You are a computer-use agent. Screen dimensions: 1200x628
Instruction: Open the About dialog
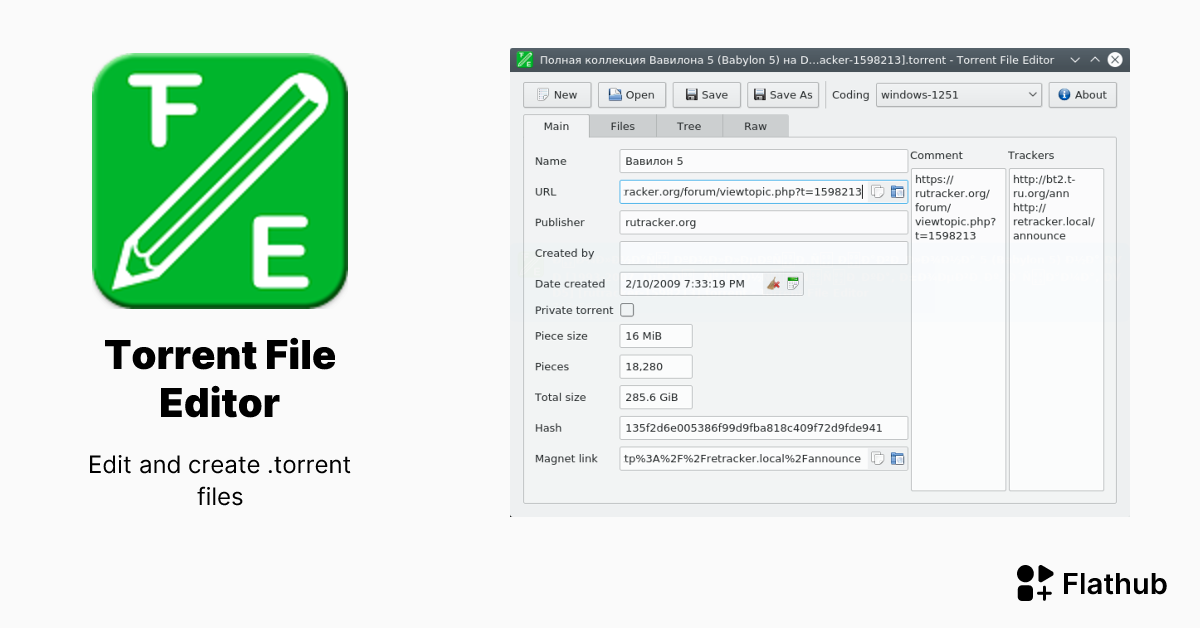point(1082,94)
